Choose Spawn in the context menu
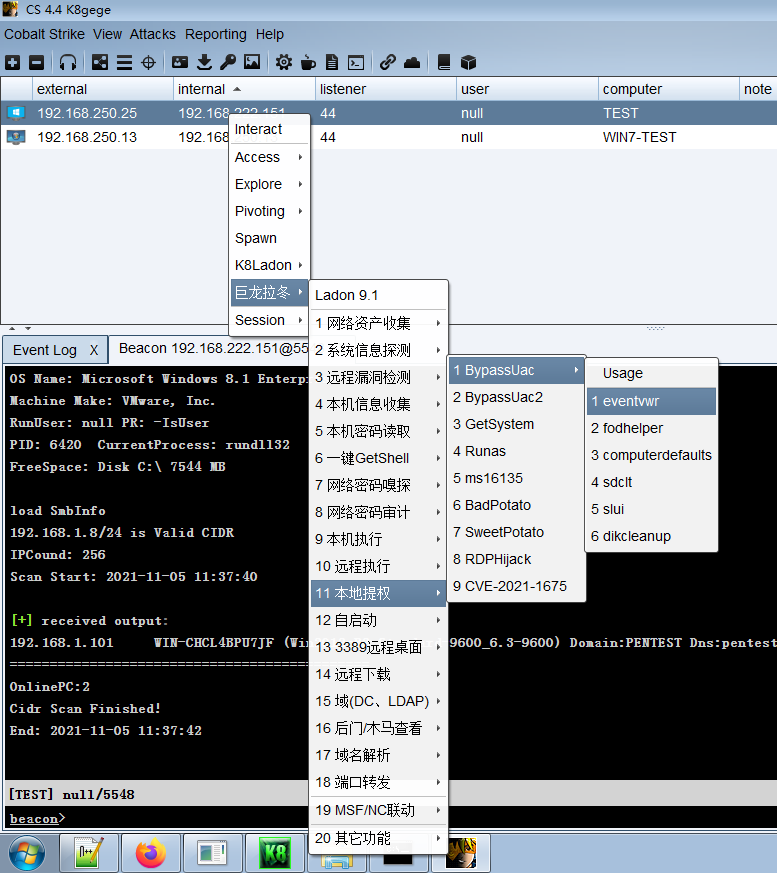The height and width of the screenshot is (873, 777). [x=270, y=238]
